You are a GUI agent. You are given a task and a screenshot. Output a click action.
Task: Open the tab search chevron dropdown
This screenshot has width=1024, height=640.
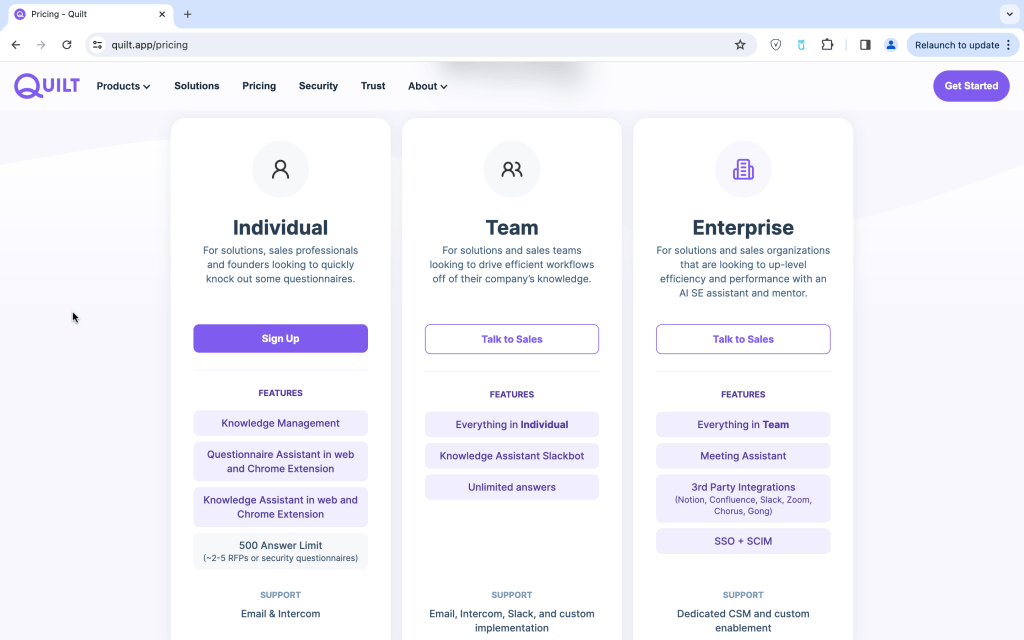point(1007,14)
